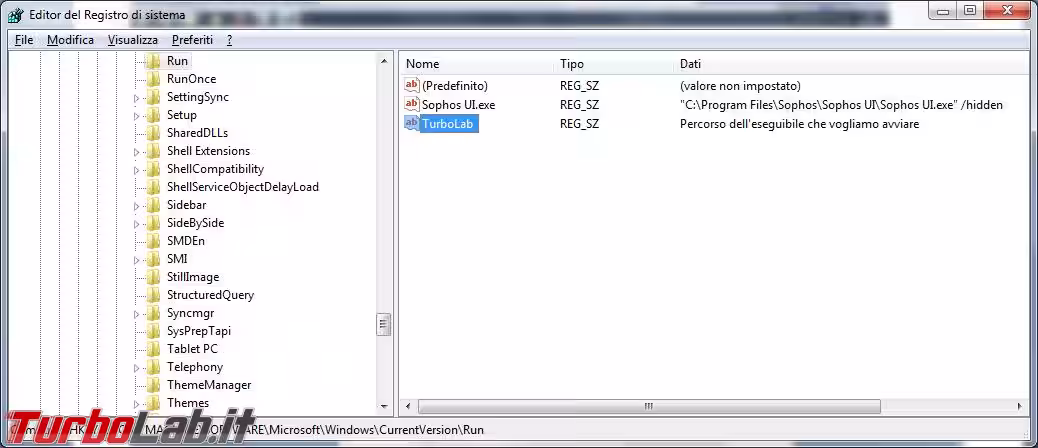
Task: Sort values by the Tipo column header
Action: (x=614, y=64)
